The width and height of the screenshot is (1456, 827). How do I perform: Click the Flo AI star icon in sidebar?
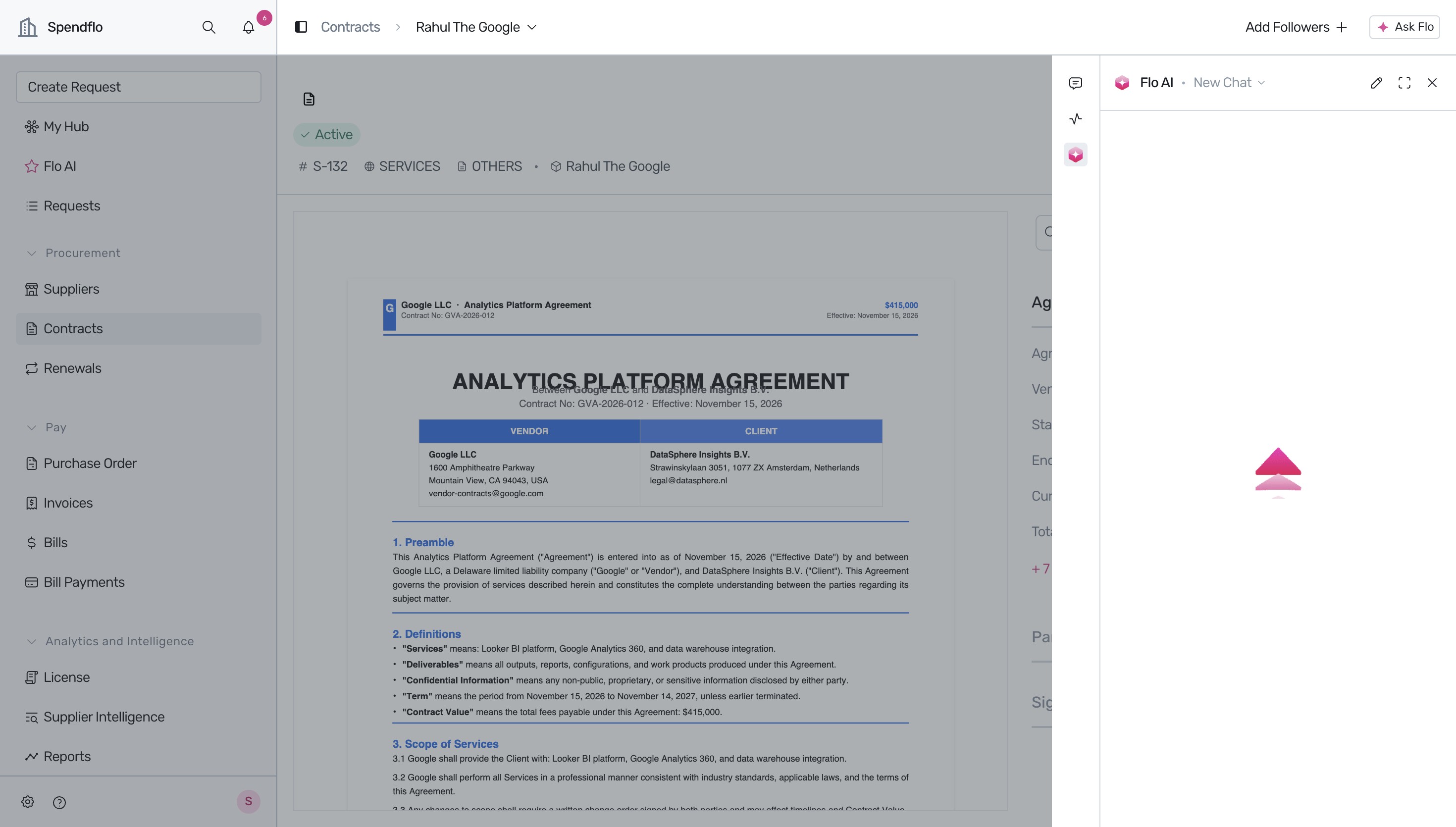point(32,166)
